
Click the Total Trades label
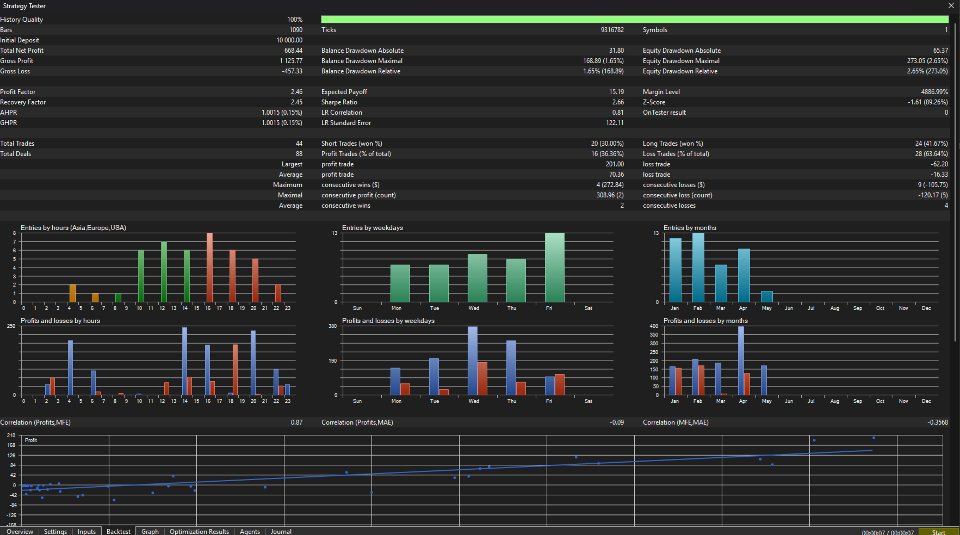pos(17,144)
